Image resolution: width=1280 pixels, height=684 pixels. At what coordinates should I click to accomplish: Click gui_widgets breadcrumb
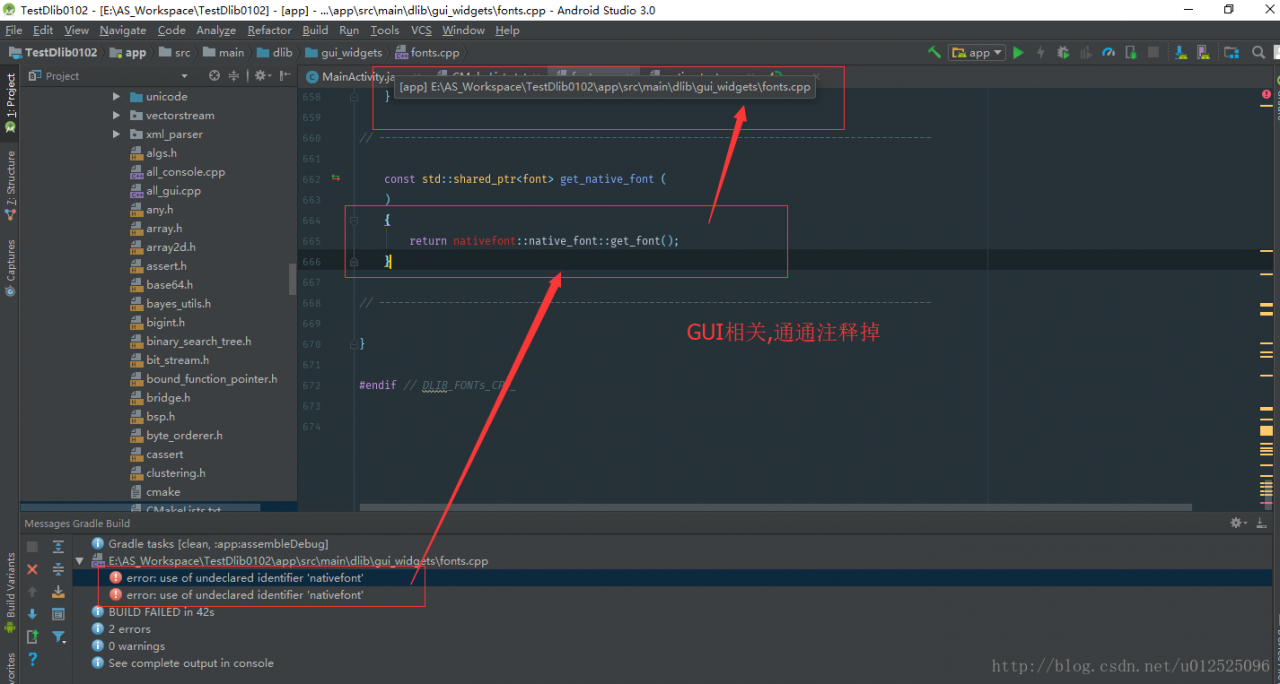pyautogui.click(x=343, y=52)
